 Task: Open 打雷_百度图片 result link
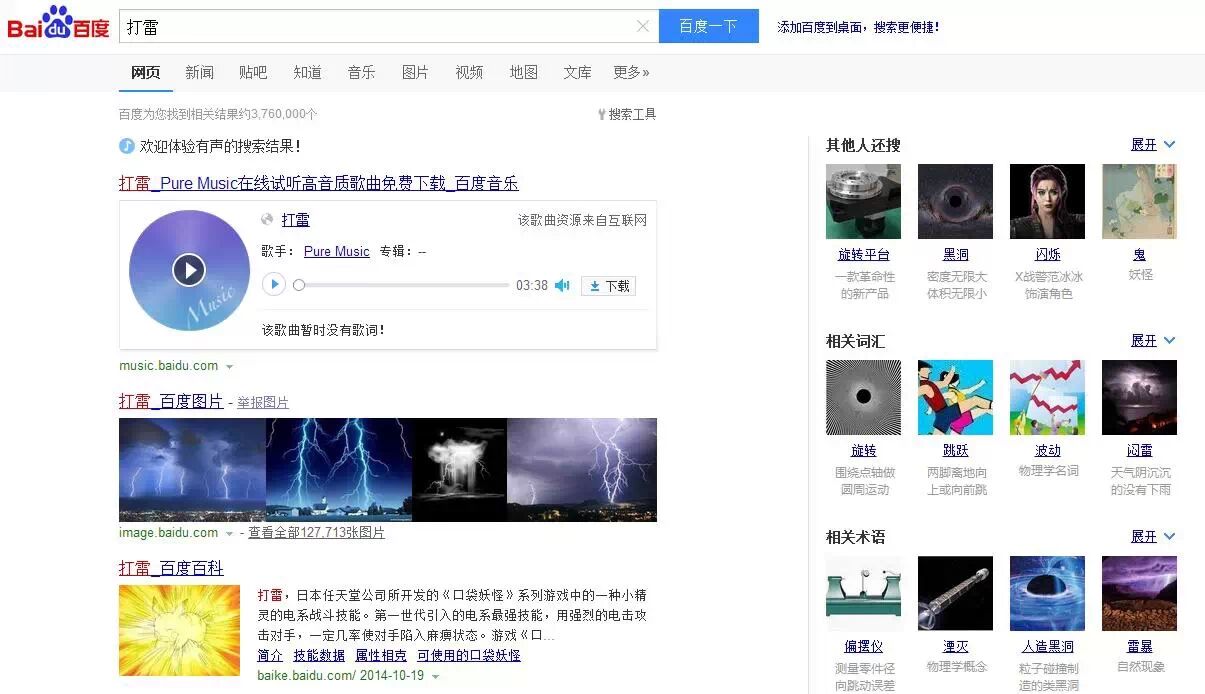tap(171, 401)
